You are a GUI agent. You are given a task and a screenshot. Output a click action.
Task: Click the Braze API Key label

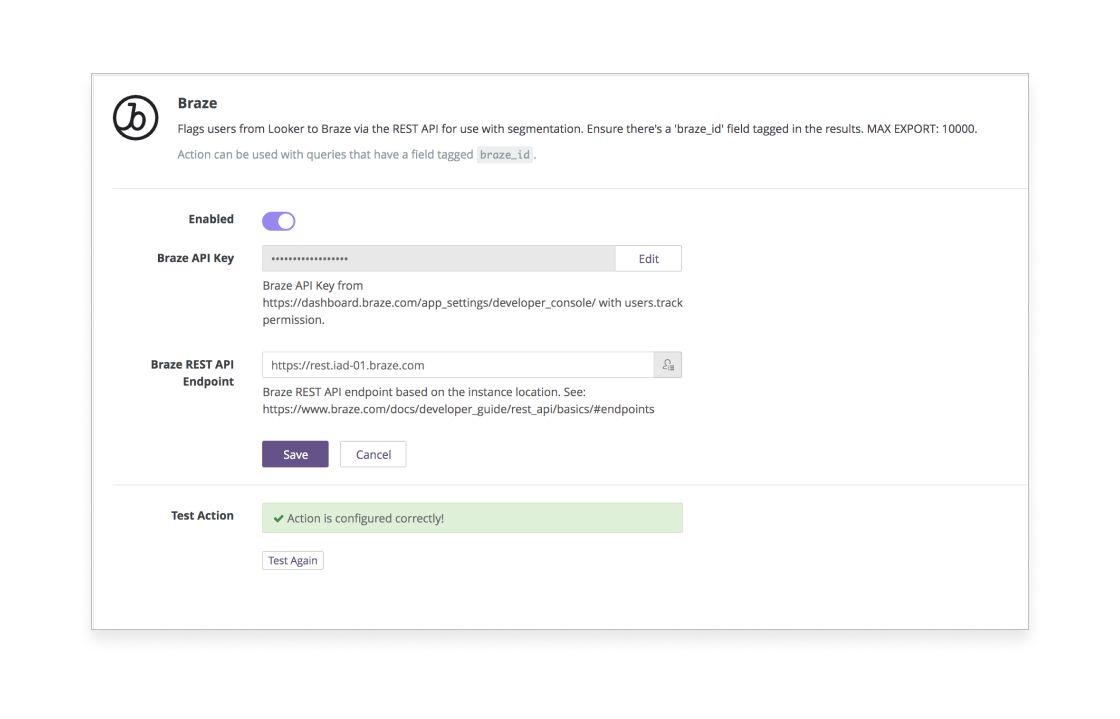(195, 258)
